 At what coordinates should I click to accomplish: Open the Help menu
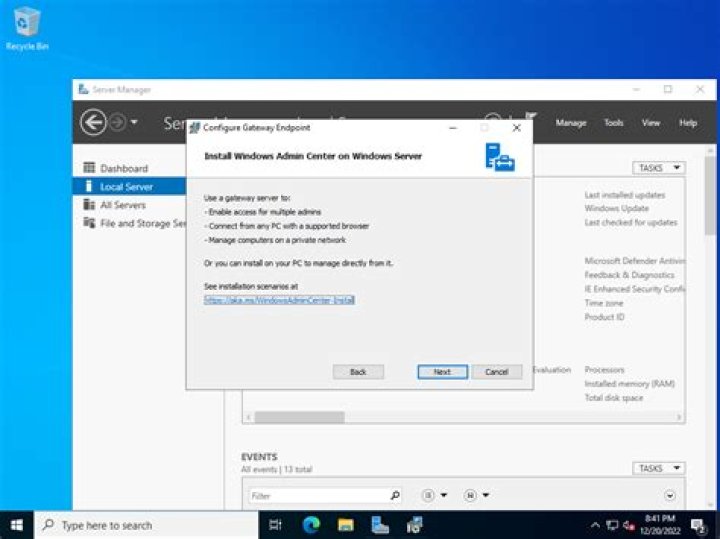point(688,123)
